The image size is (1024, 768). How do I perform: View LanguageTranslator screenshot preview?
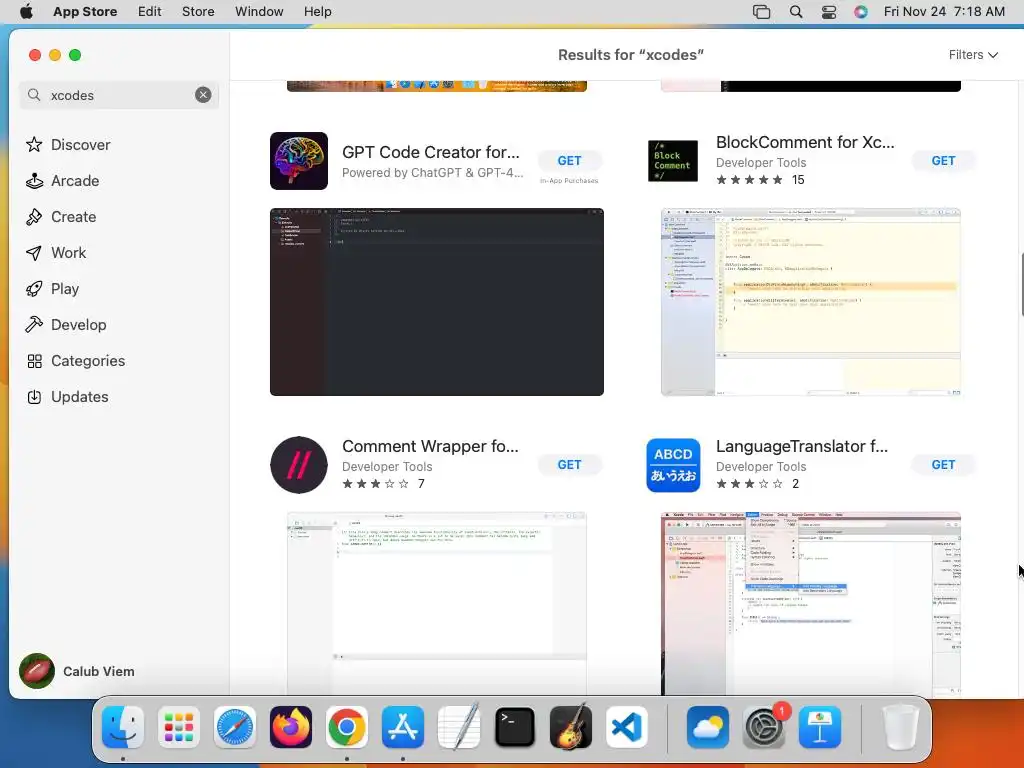tap(810, 604)
